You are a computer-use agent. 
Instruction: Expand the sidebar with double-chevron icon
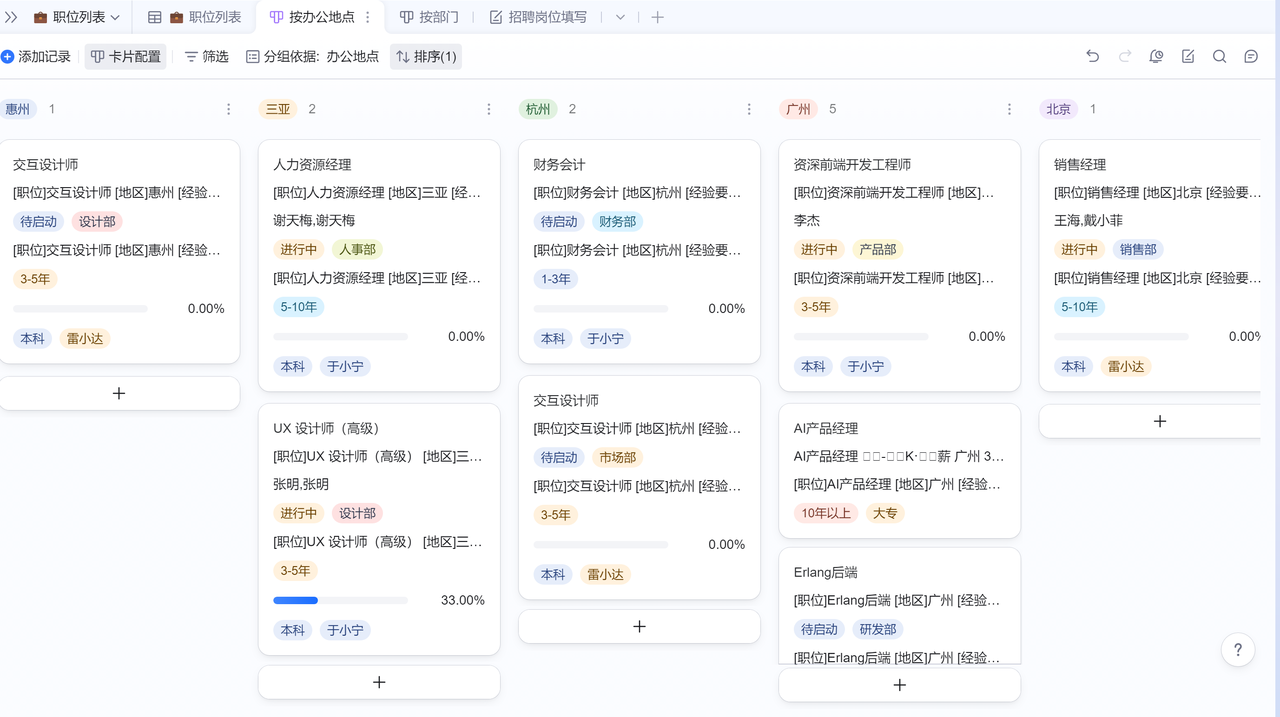(11, 17)
